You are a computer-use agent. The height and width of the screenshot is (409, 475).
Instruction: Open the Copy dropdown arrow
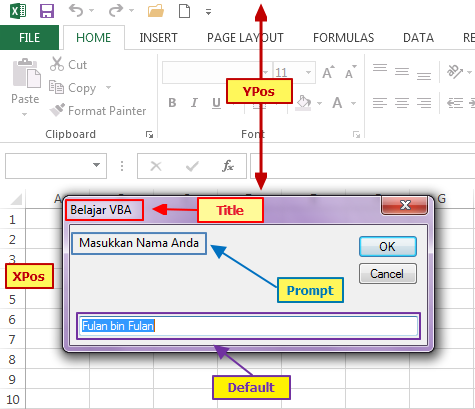[108, 88]
